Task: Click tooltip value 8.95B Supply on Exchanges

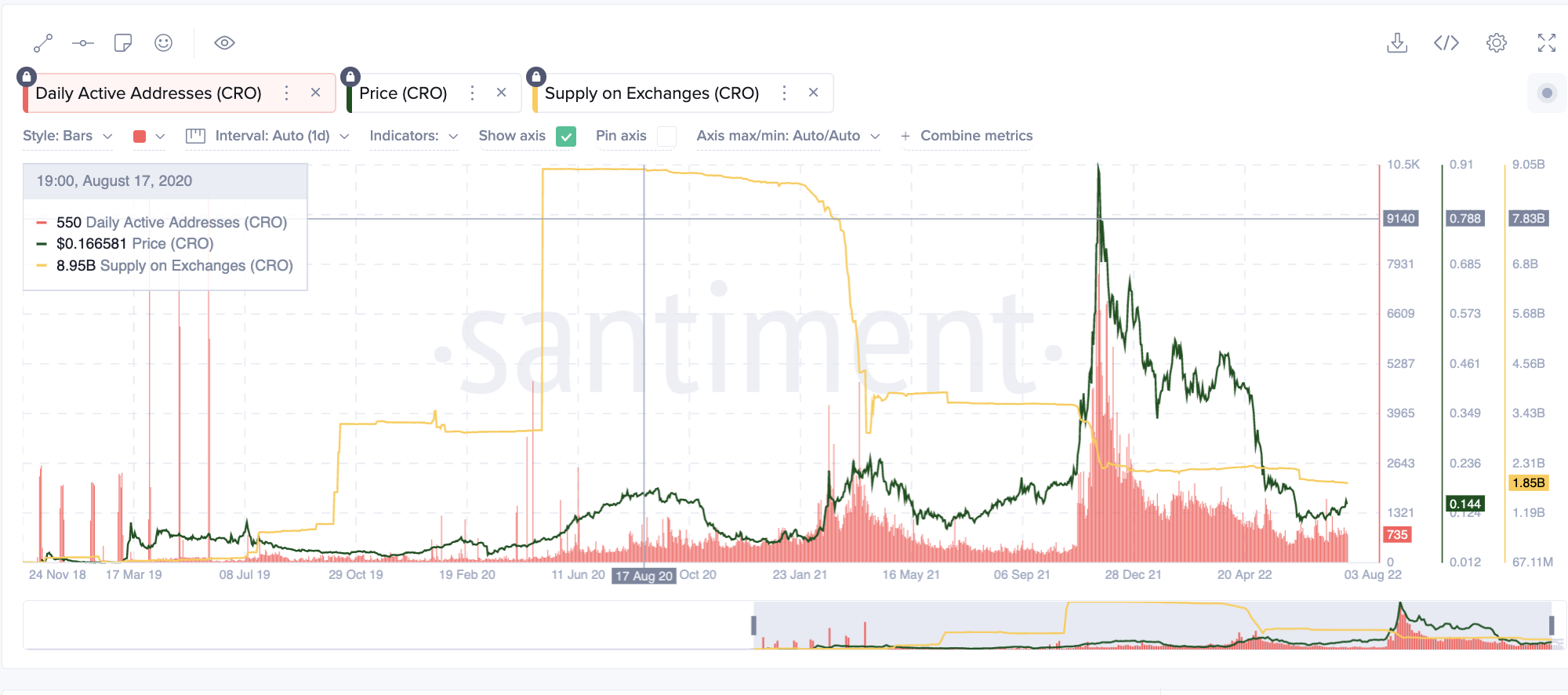Action: click(x=175, y=266)
